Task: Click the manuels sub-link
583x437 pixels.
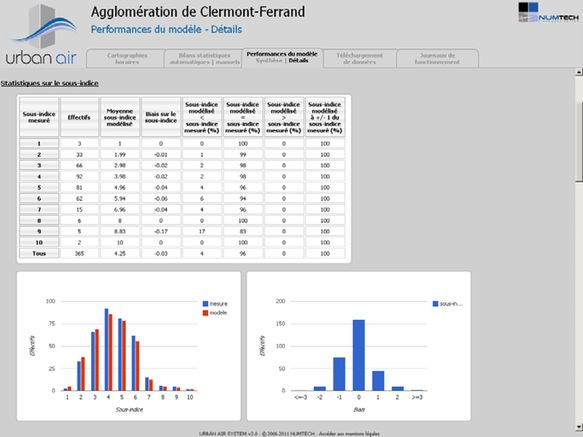Action: (228, 62)
